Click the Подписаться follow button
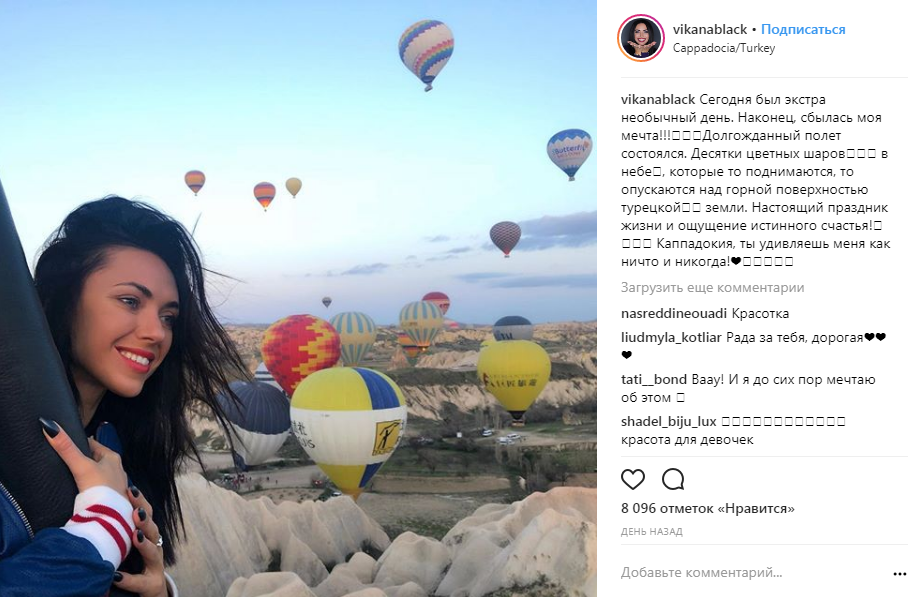 pos(803,29)
